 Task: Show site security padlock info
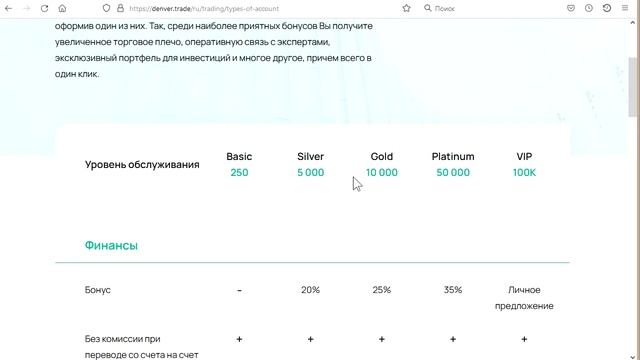click(x=120, y=8)
